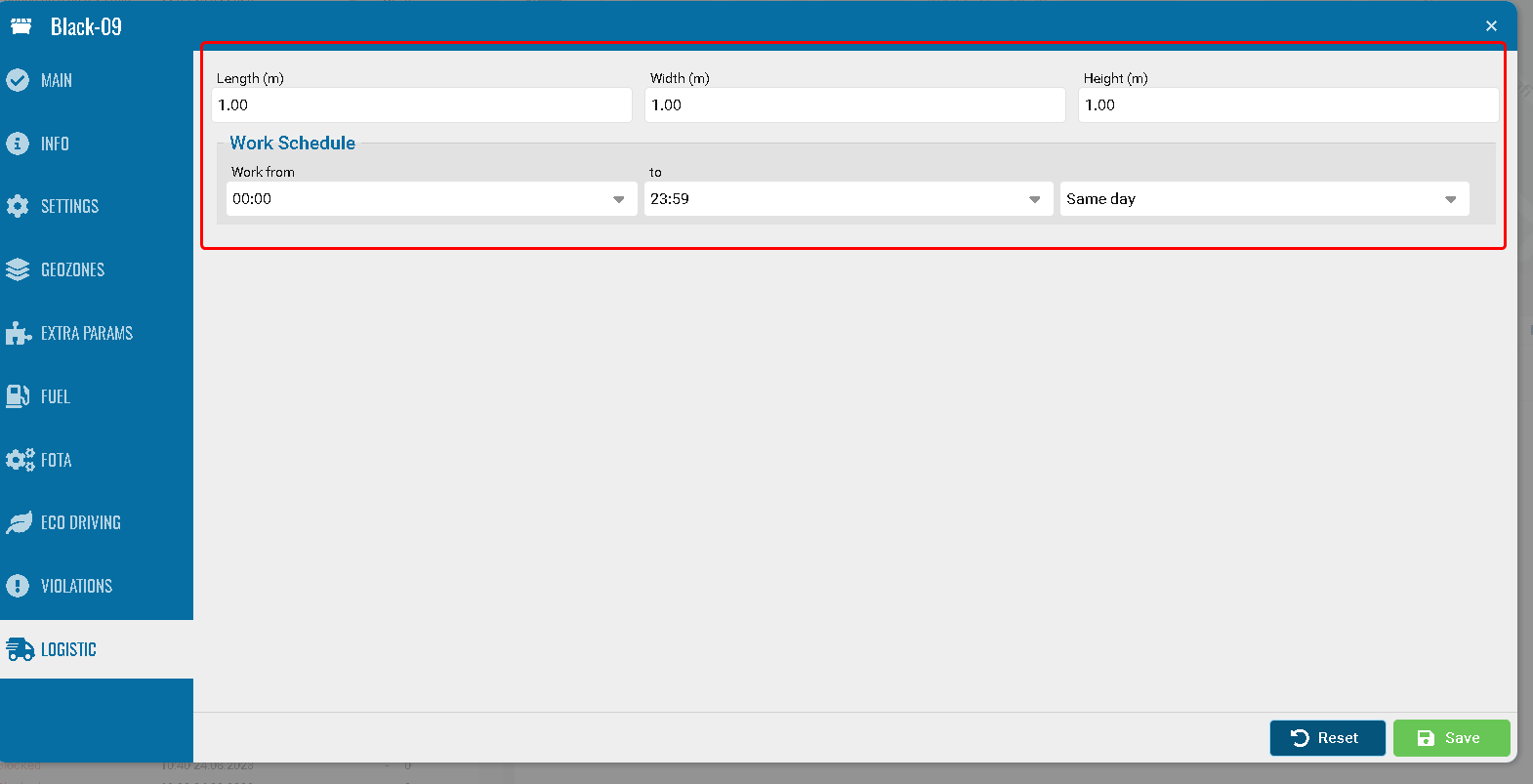Click the INFO circle icon
The width and height of the screenshot is (1533, 784).
point(18,144)
